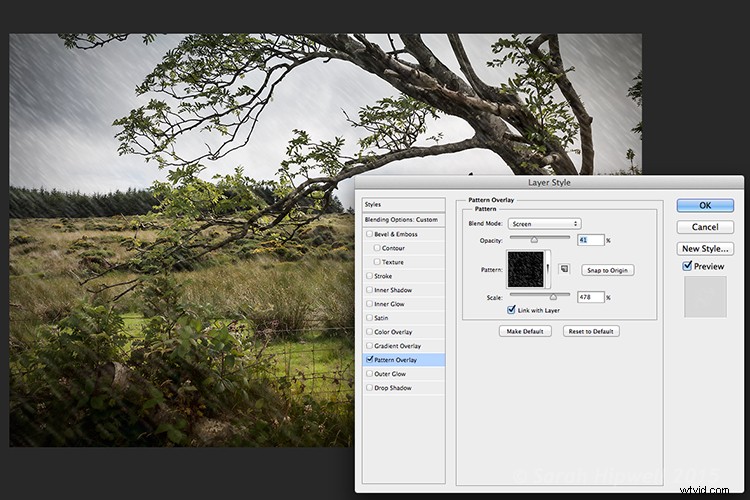Enable the Bevel & Emboss checkbox
Image resolution: width=750 pixels, height=500 pixels.
(x=369, y=234)
